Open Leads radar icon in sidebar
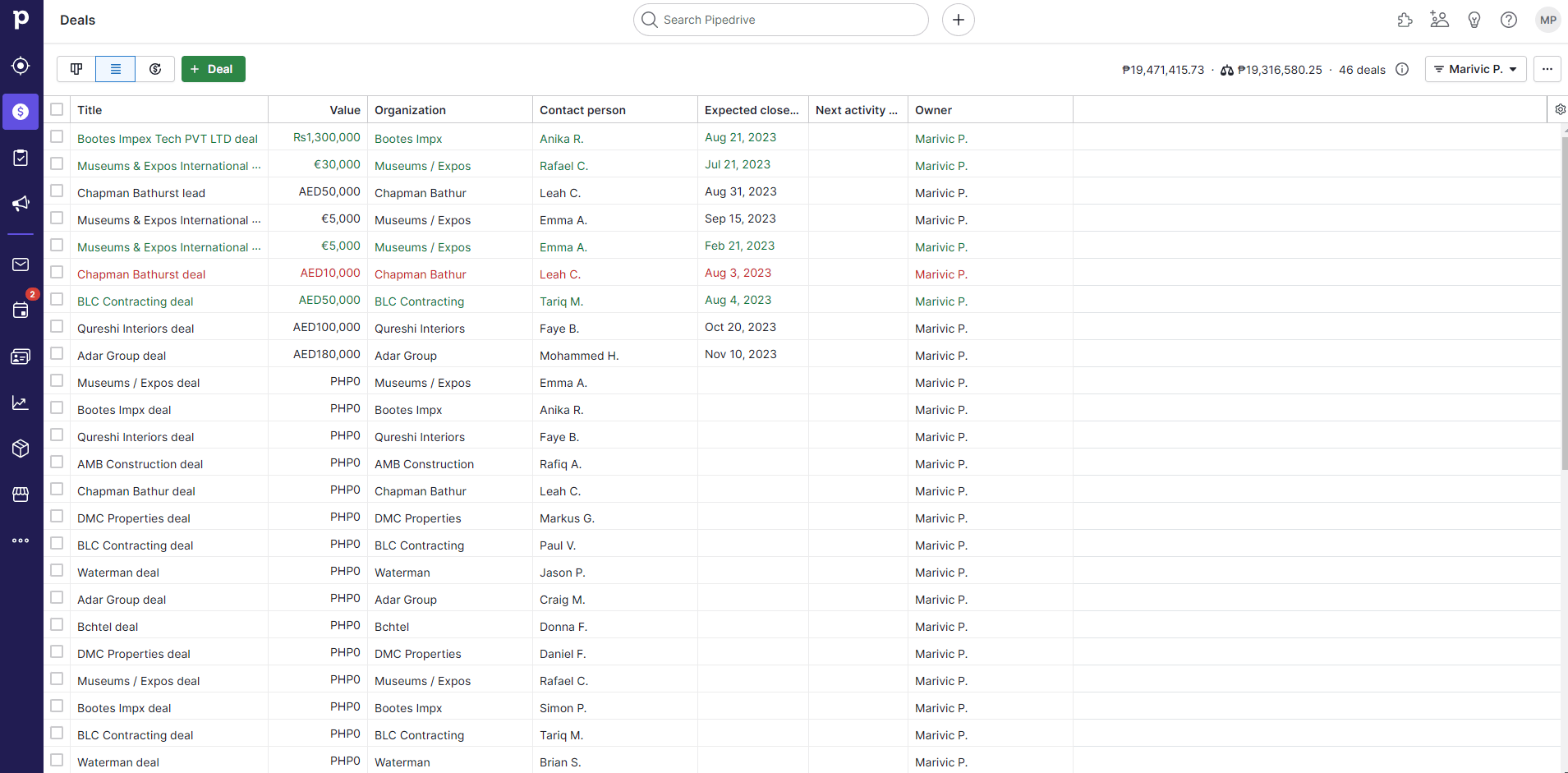The height and width of the screenshot is (773, 1568). pyautogui.click(x=21, y=66)
